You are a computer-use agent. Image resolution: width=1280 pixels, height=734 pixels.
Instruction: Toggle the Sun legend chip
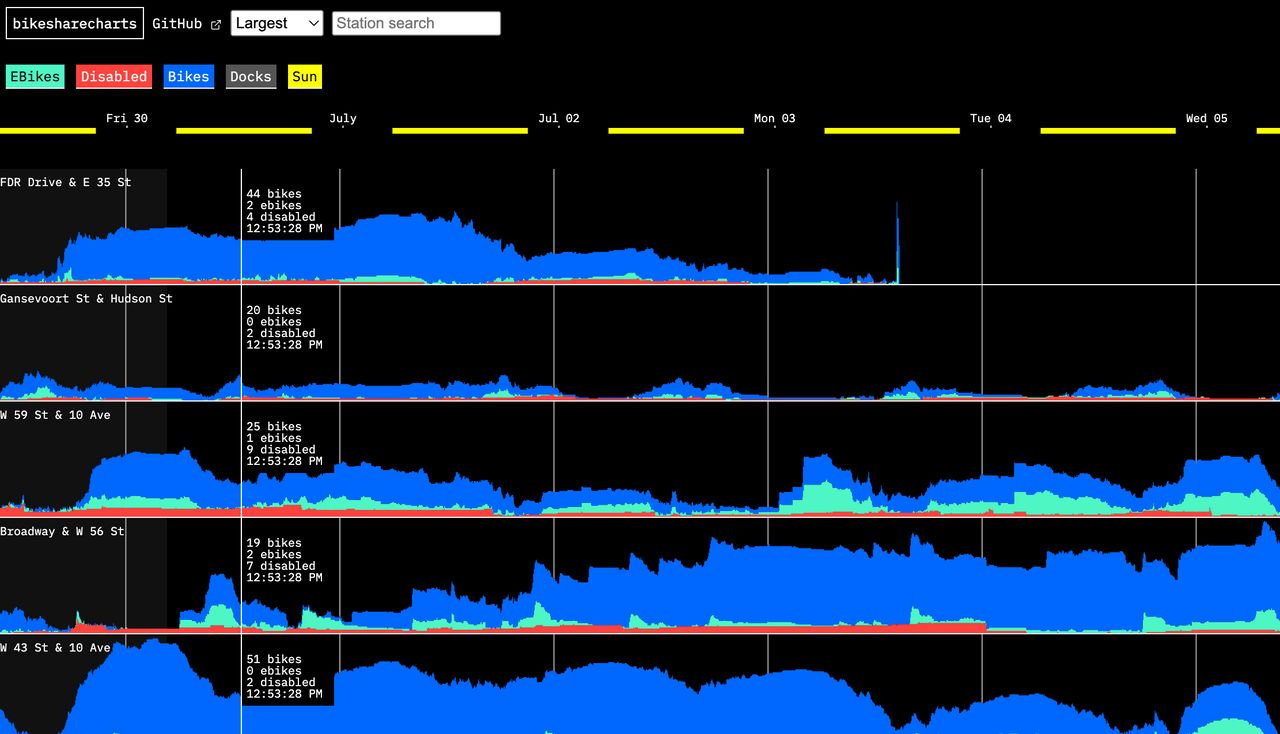click(x=304, y=76)
